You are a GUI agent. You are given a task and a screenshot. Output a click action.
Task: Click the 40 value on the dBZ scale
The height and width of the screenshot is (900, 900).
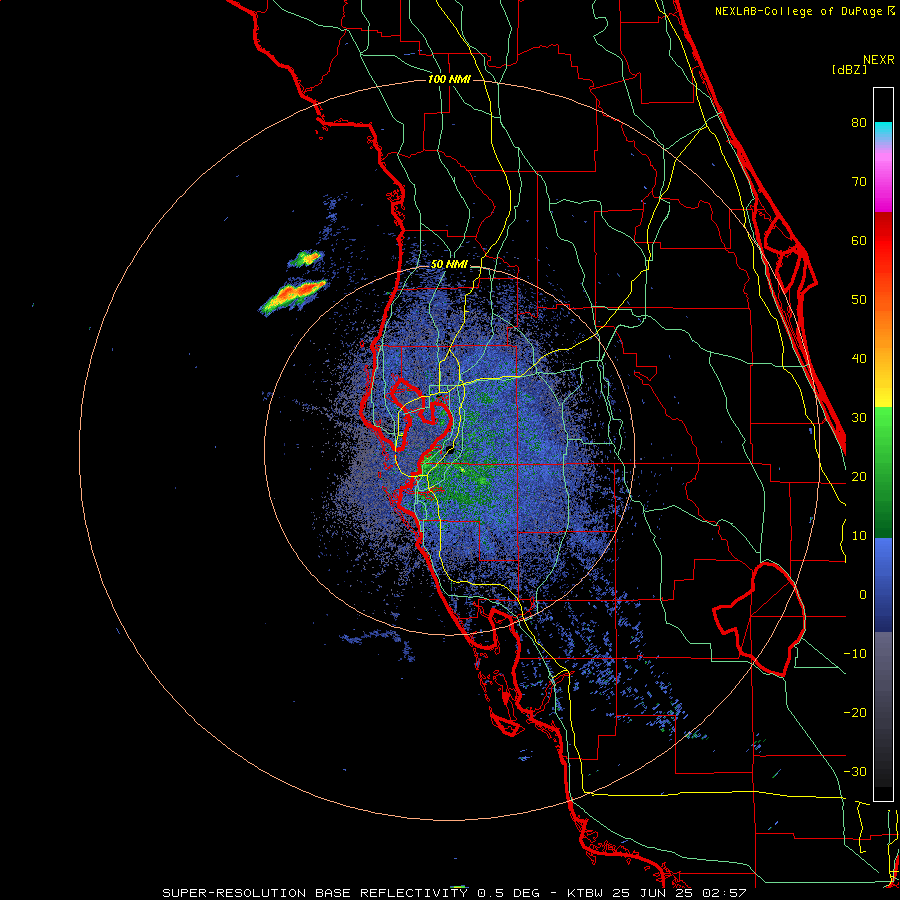click(x=859, y=359)
